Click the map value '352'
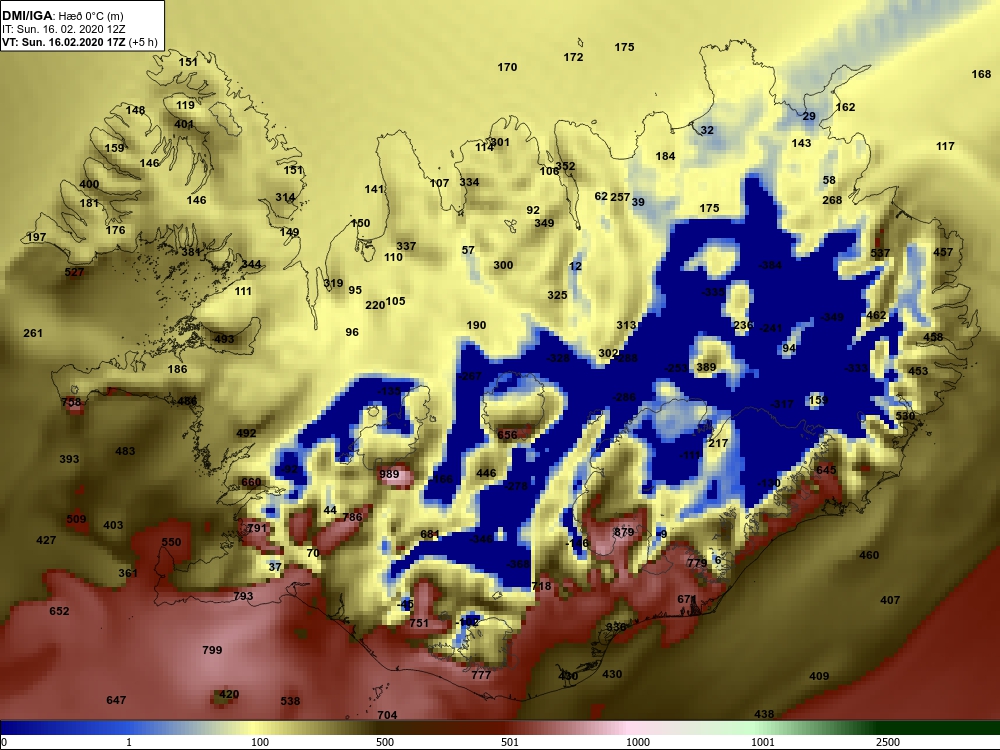The width and height of the screenshot is (1000, 750). click(x=566, y=166)
